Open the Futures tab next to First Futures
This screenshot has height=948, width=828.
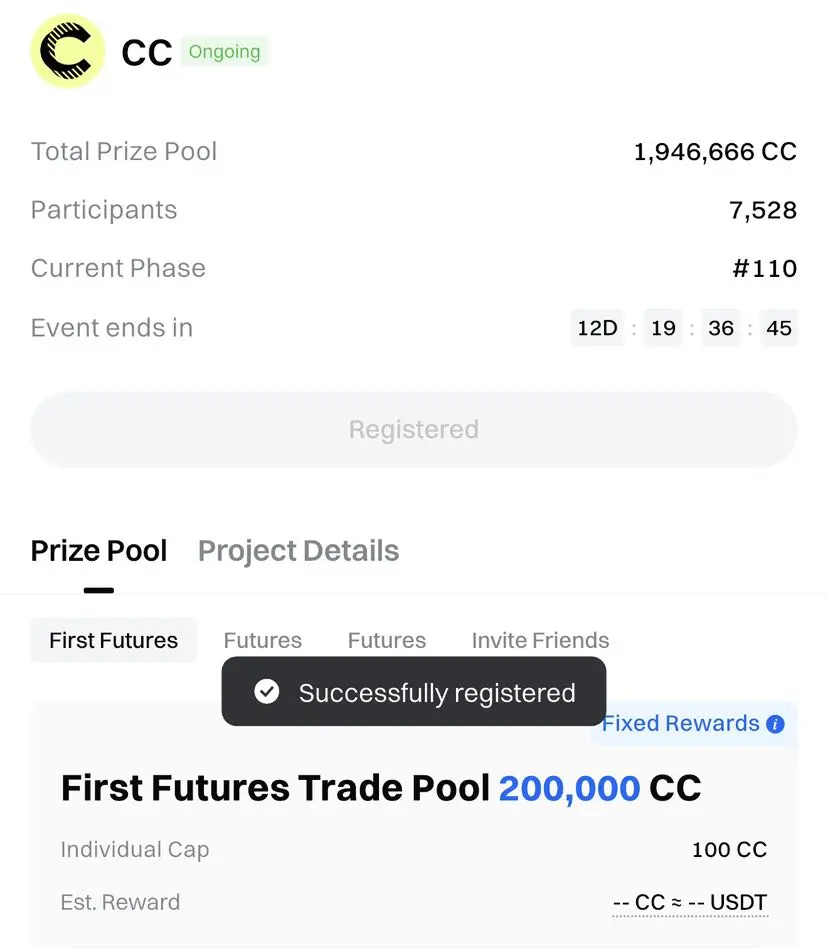[263, 640]
